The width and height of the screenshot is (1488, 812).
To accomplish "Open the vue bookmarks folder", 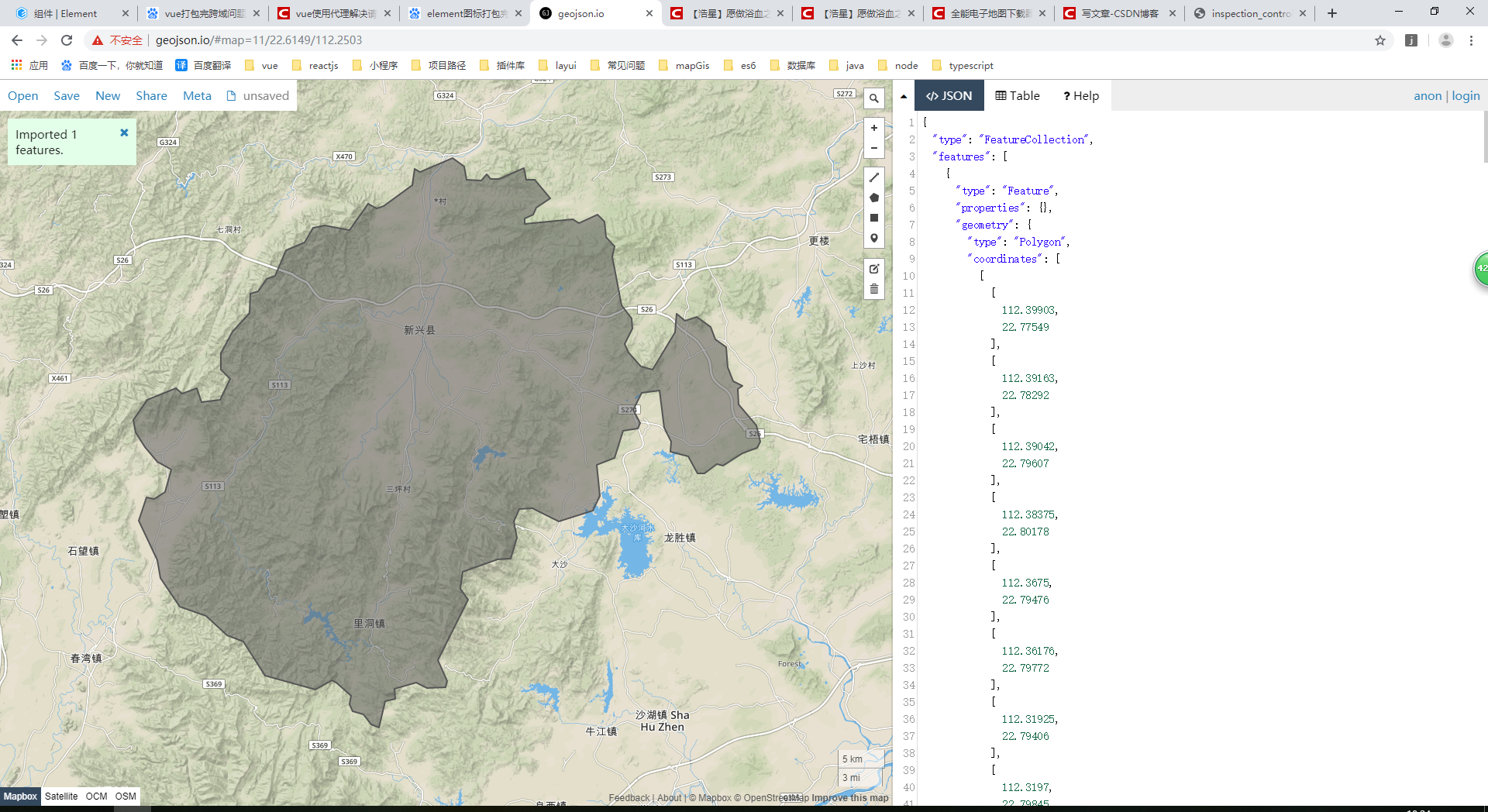I will point(263,66).
